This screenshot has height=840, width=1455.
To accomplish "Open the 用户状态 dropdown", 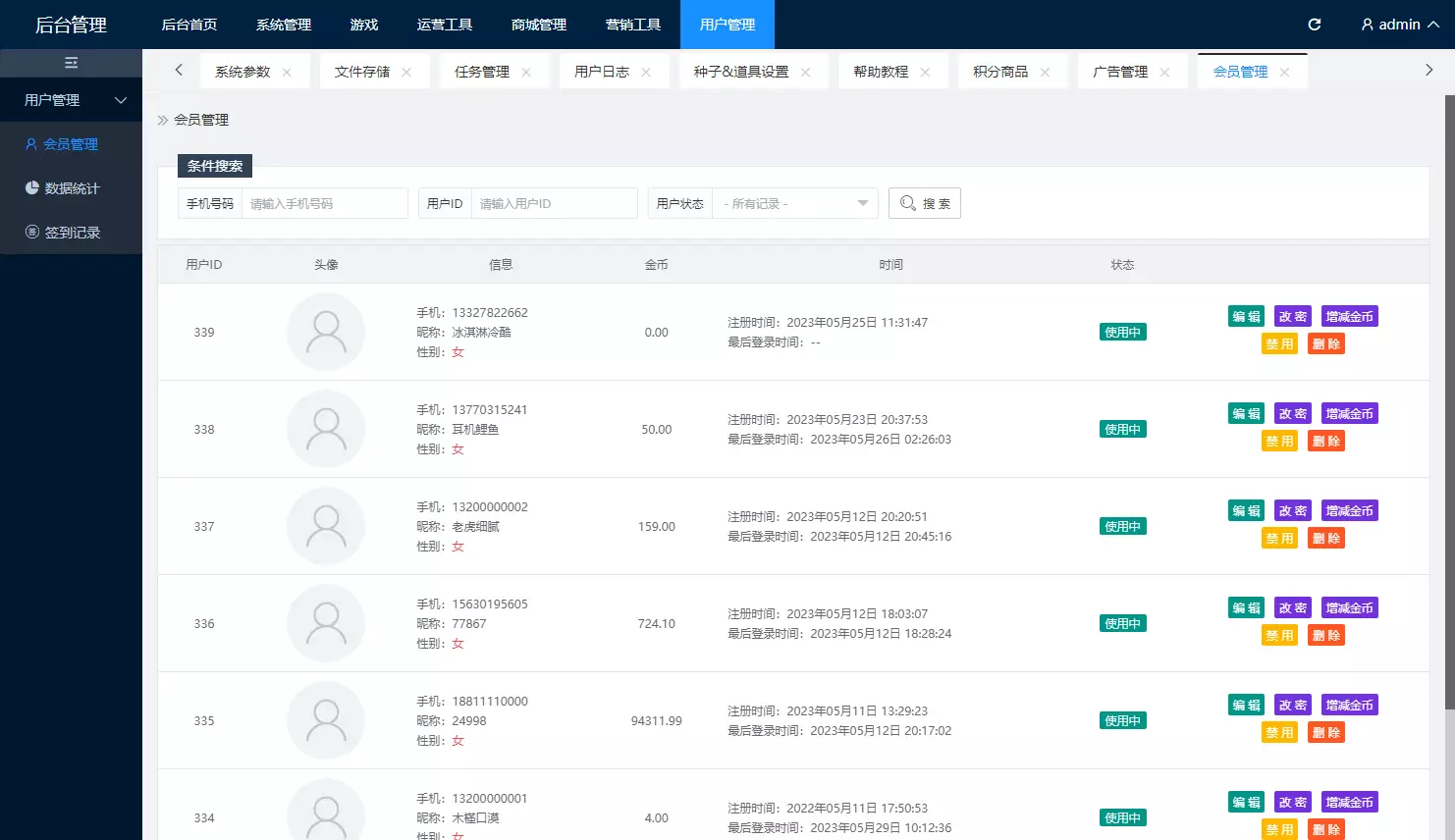I will click(x=795, y=203).
